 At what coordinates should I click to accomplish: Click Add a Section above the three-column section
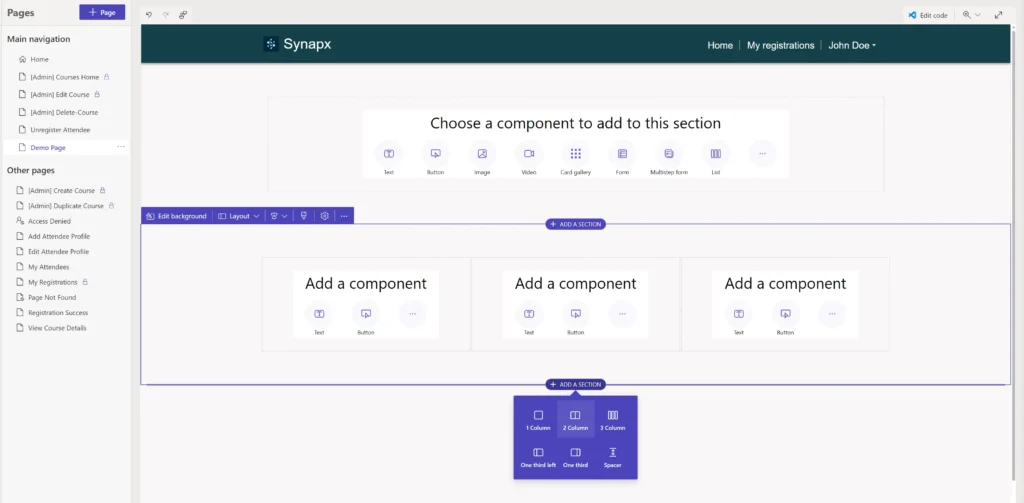pyautogui.click(x=575, y=224)
